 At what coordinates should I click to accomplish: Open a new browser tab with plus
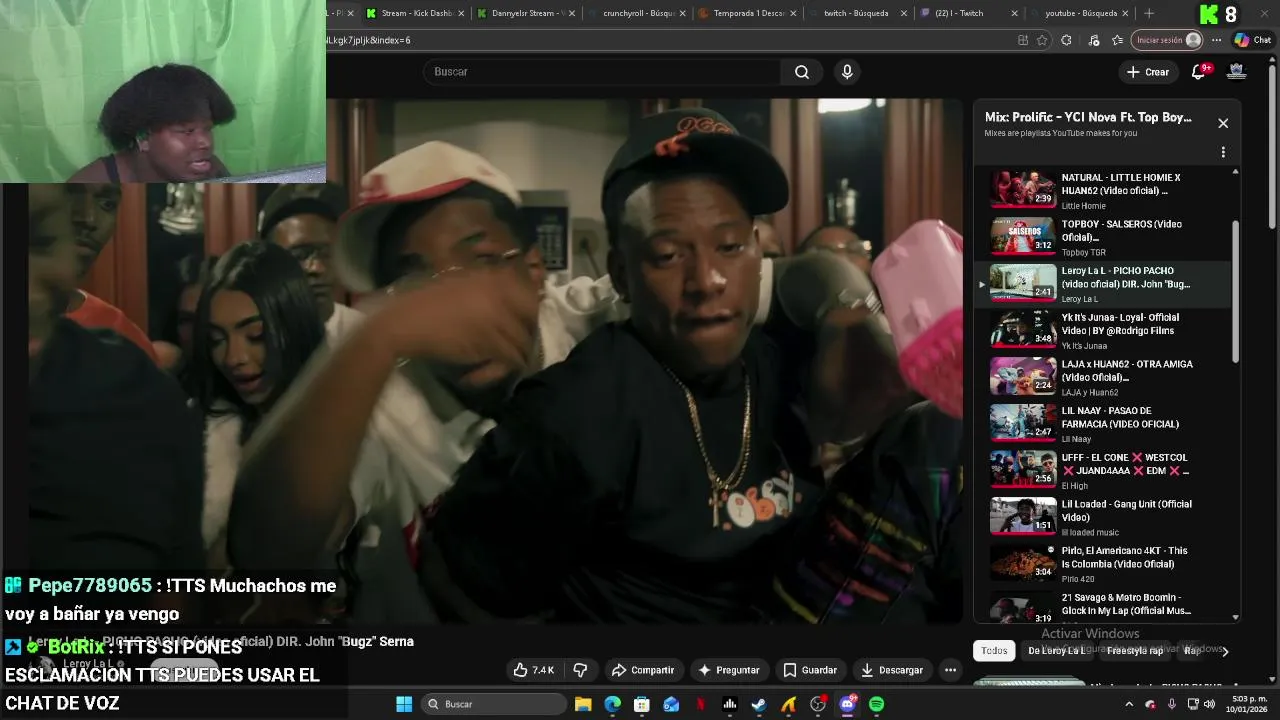pos(1149,13)
